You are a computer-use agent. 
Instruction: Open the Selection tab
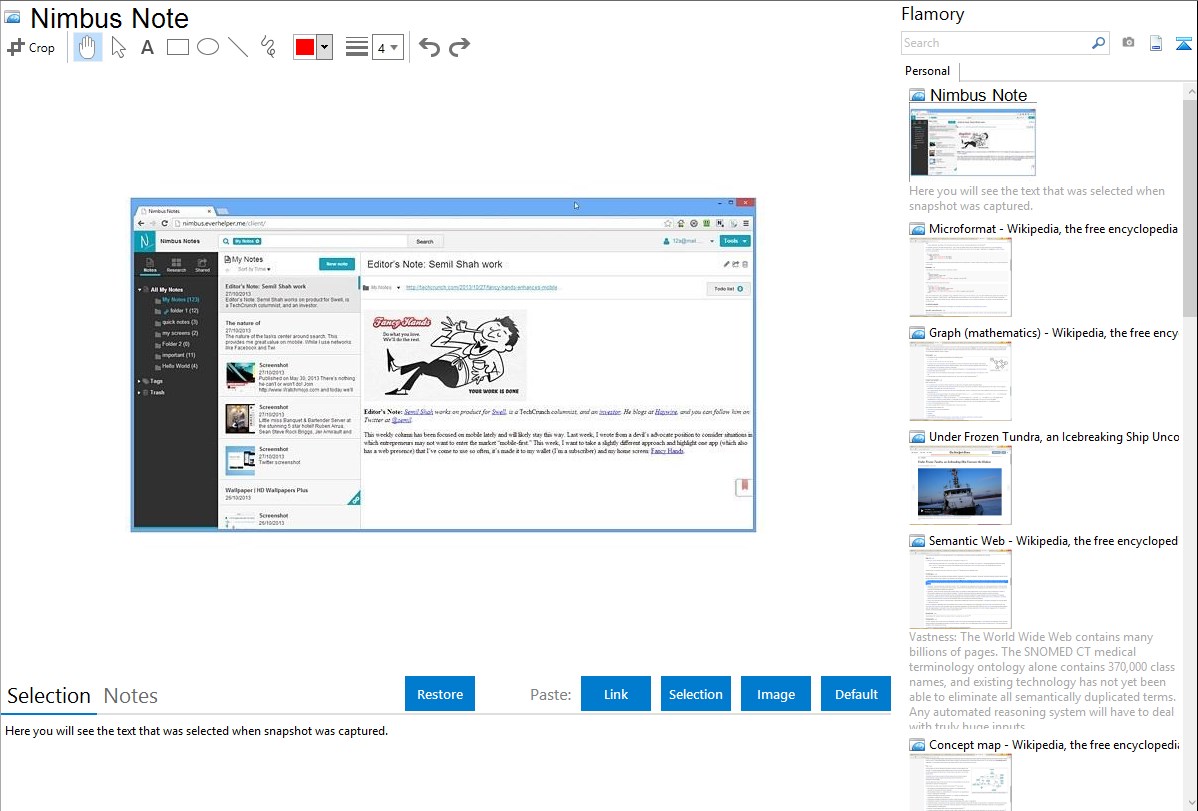click(x=49, y=696)
